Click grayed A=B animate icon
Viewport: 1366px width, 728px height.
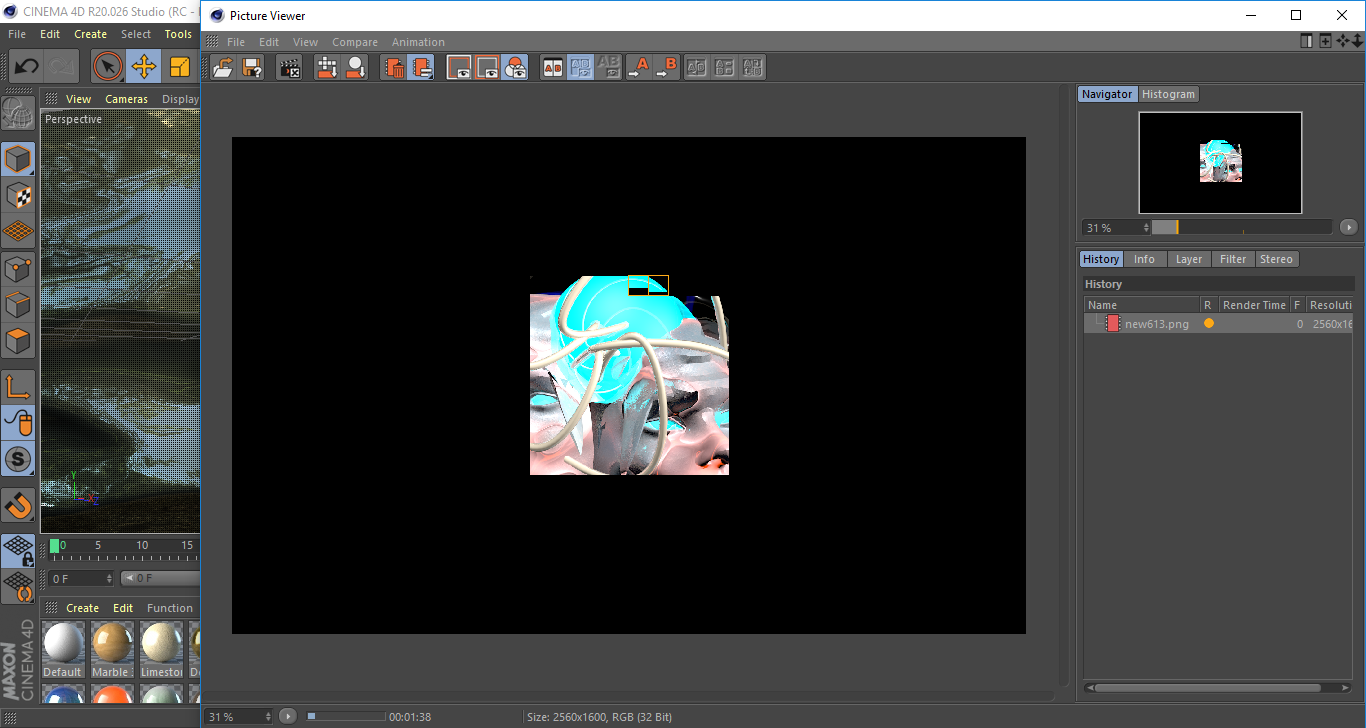click(725, 67)
